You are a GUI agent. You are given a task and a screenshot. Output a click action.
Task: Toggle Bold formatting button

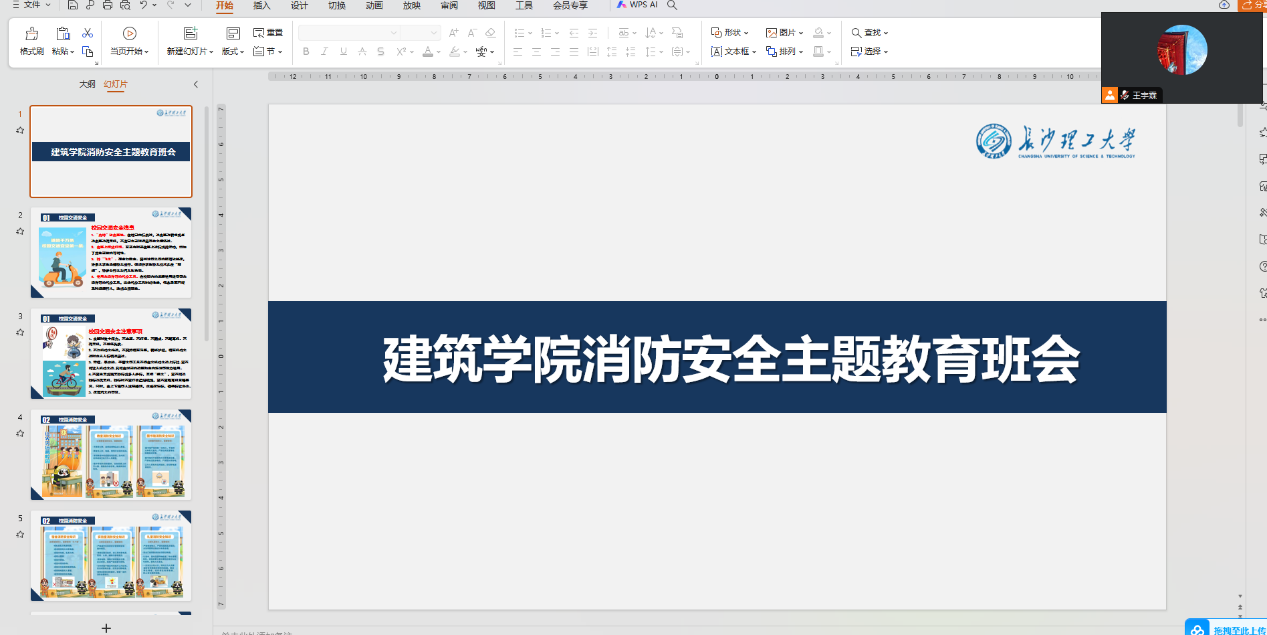307,51
